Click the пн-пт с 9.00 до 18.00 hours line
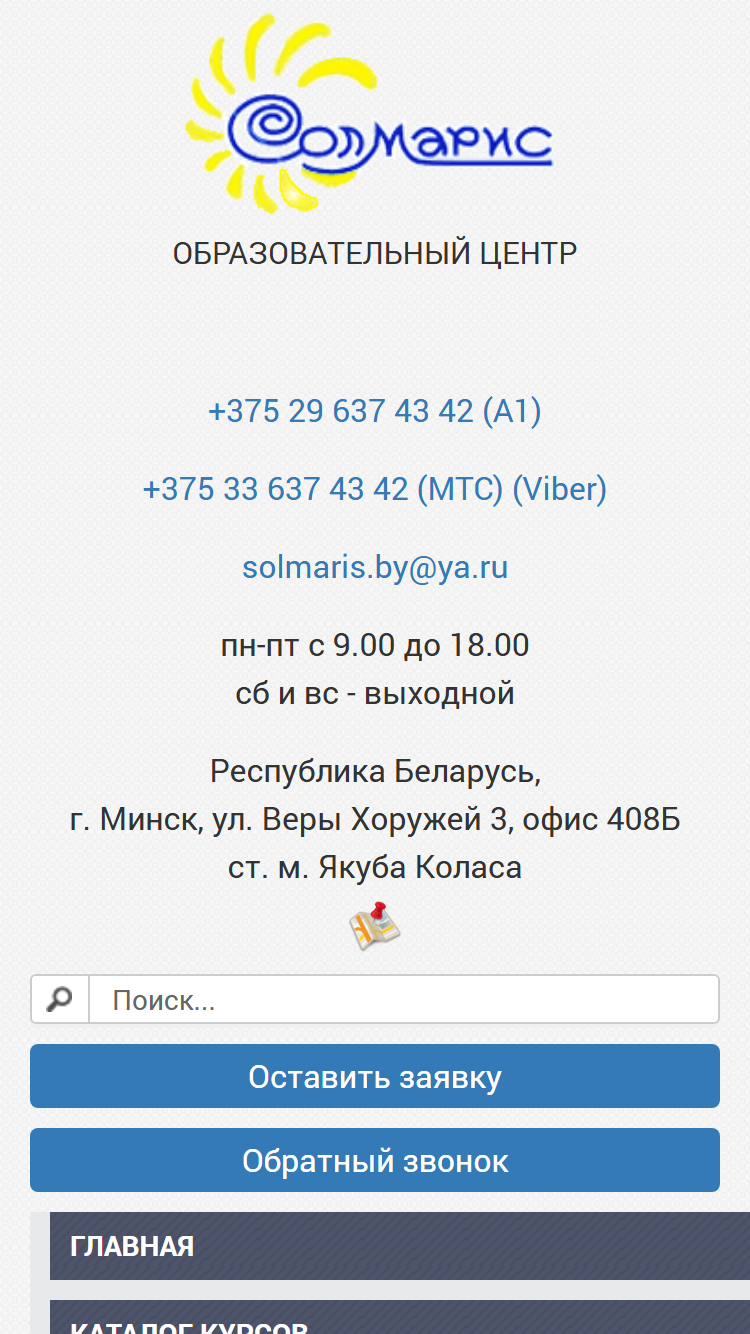The image size is (750, 1334). [x=375, y=645]
